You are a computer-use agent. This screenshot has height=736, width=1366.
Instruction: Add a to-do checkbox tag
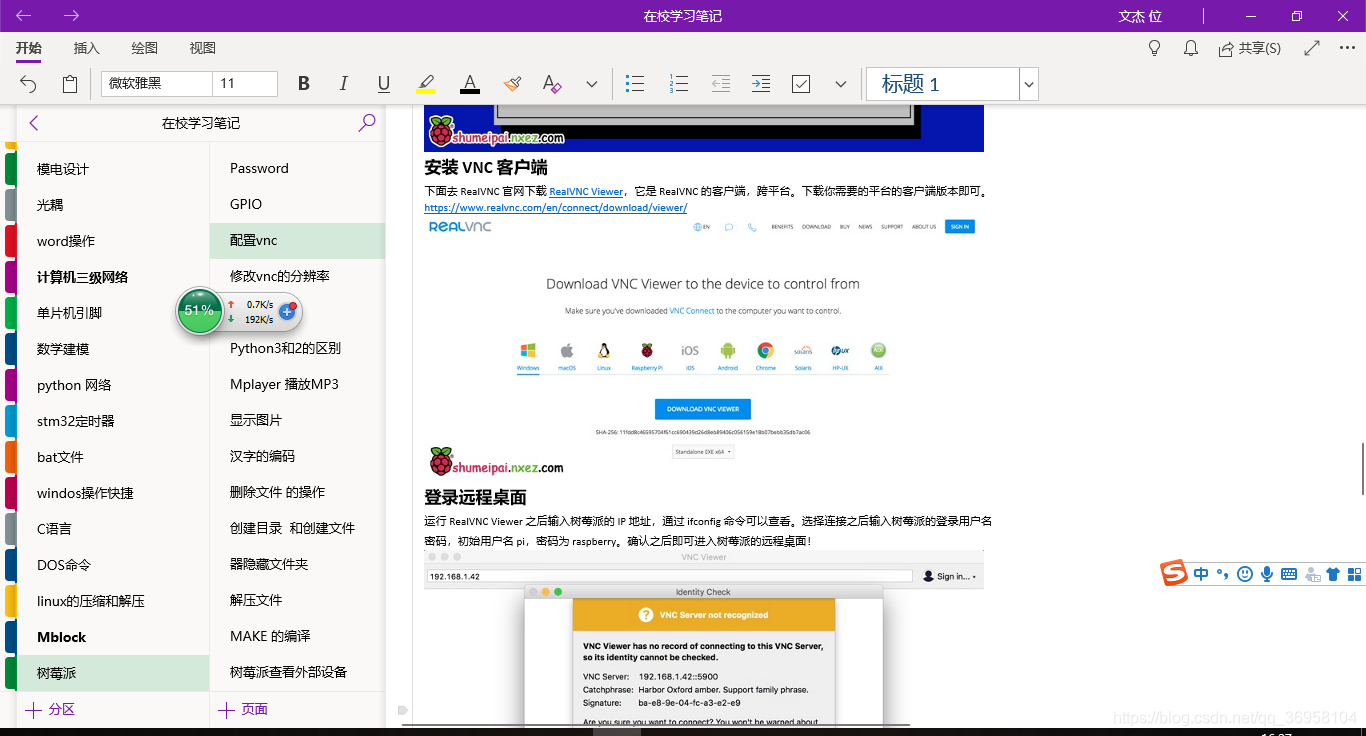tap(801, 84)
